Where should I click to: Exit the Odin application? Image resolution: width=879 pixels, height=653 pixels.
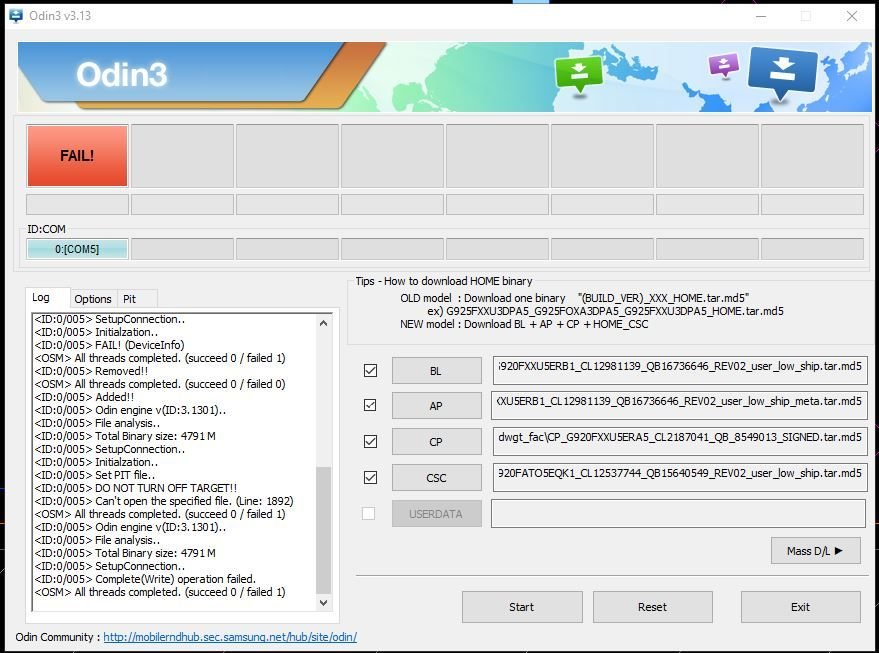coord(801,607)
